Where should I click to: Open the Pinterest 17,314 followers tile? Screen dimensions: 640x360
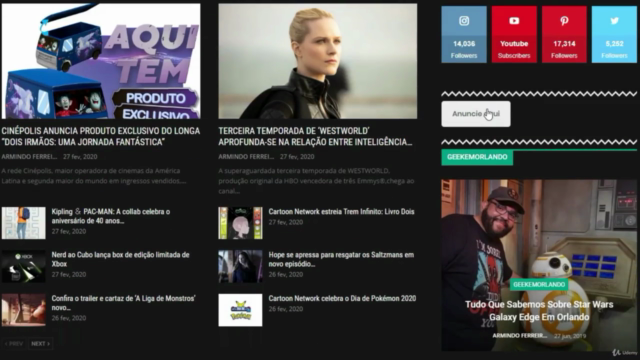point(564,34)
